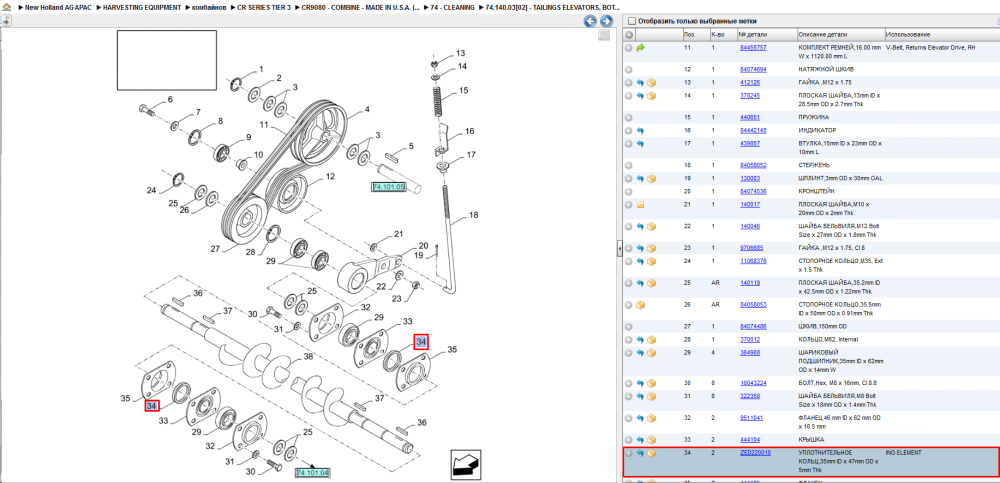Viewport: 1000px width, 483px height.
Task: Open '74.140.03[02] - TAILINGS ELEVATORS' breadcrumb
Action: [x=552, y=7]
